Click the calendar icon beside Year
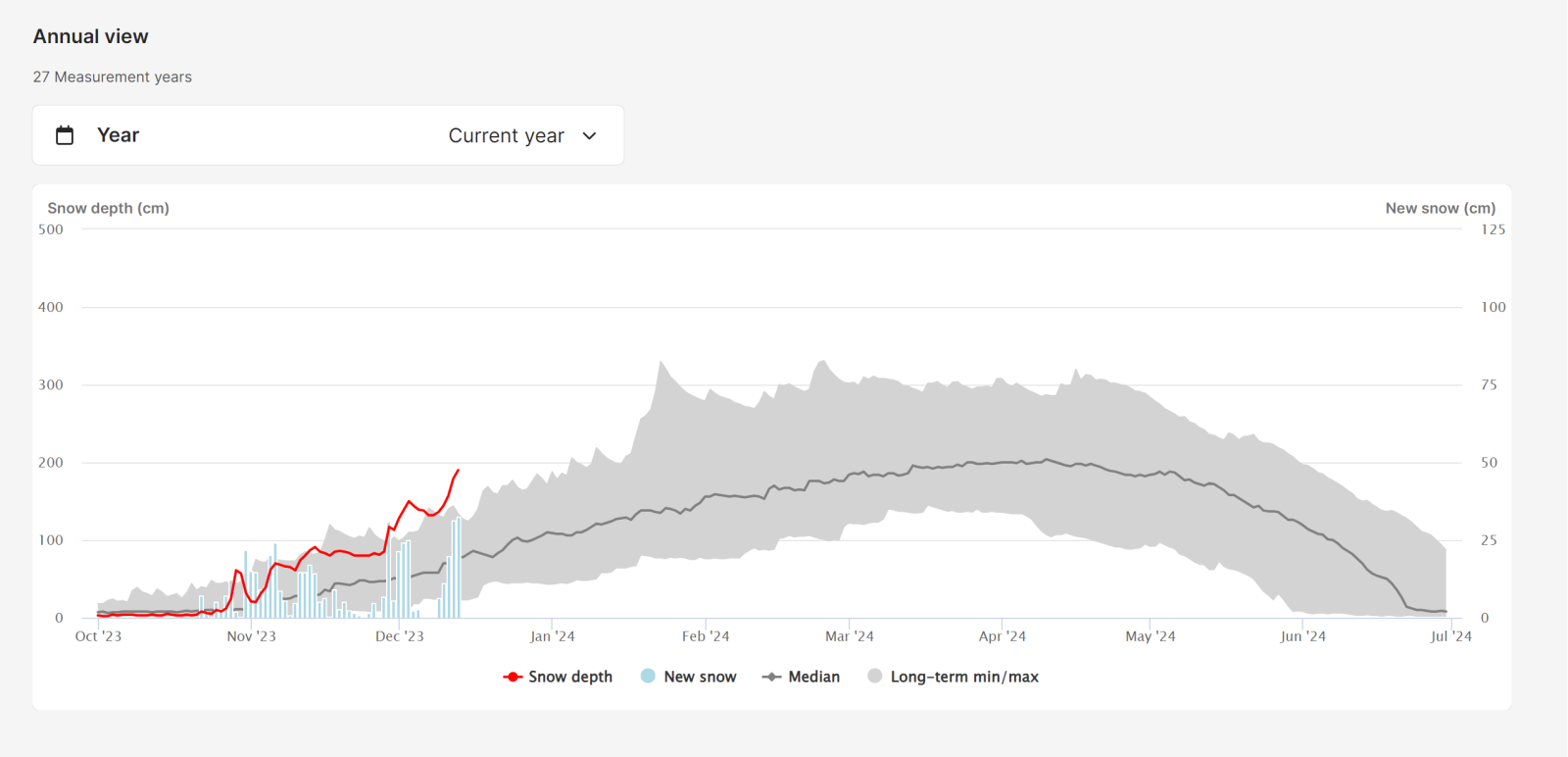 point(65,135)
